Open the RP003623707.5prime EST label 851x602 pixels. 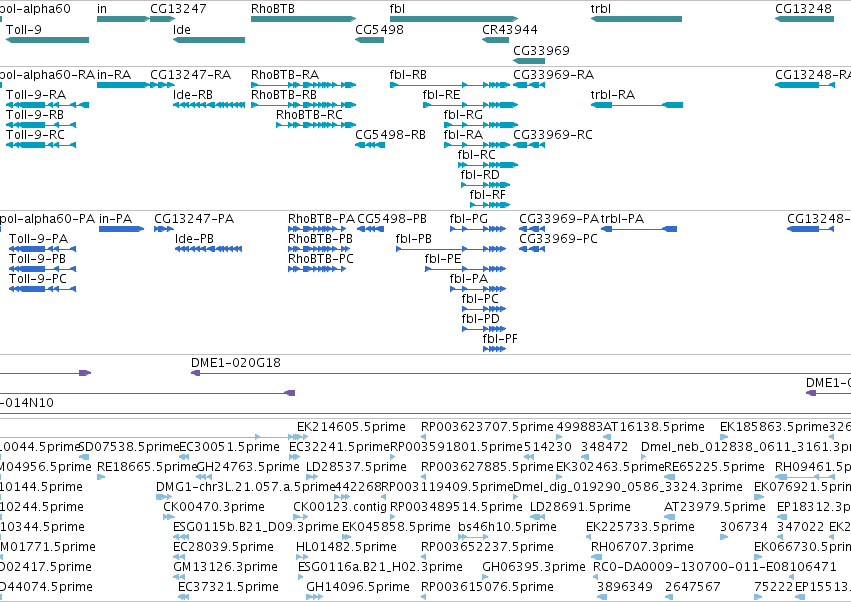click(x=487, y=427)
